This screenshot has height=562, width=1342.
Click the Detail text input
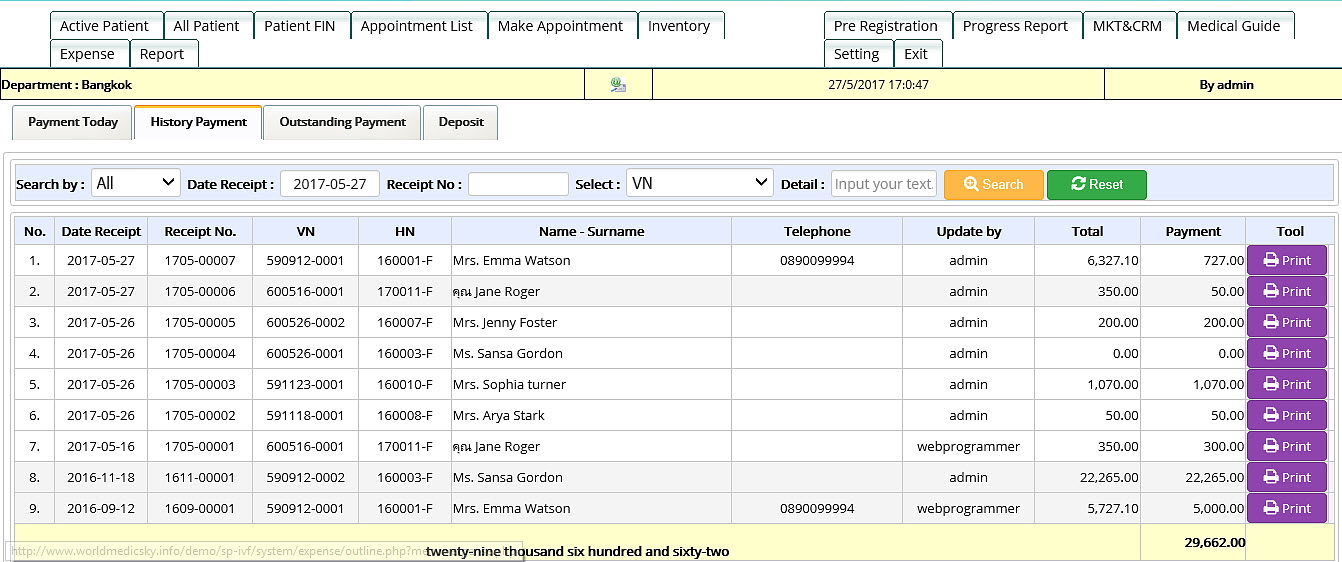tap(883, 184)
